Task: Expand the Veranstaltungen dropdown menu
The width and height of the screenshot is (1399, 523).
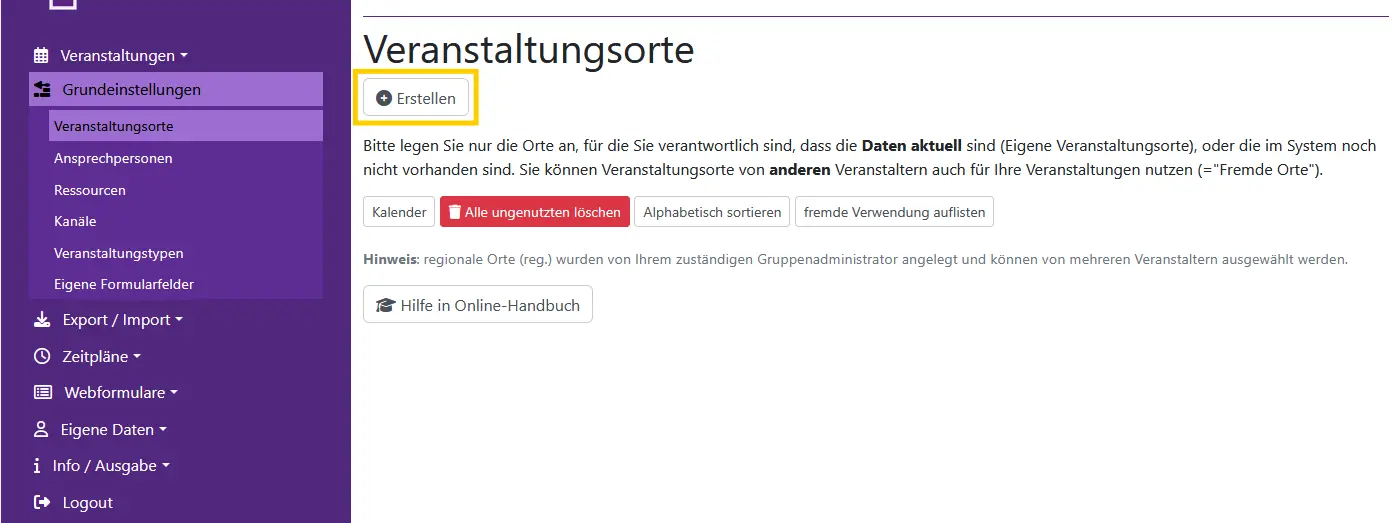Action: [123, 56]
